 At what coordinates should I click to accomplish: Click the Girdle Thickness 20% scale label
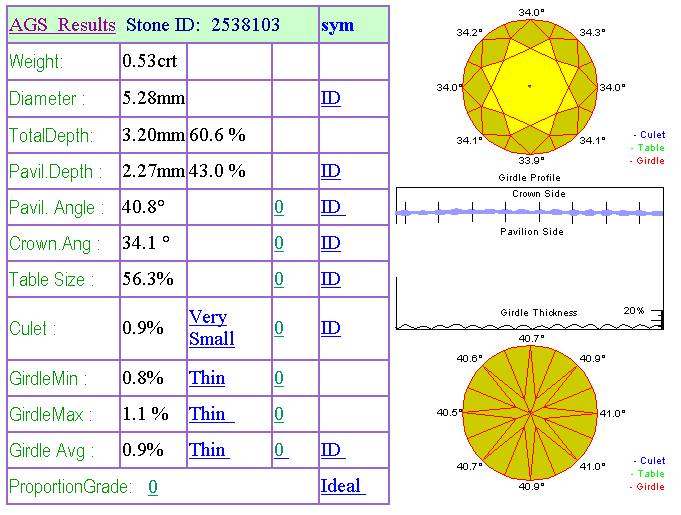tap(634, 311)
